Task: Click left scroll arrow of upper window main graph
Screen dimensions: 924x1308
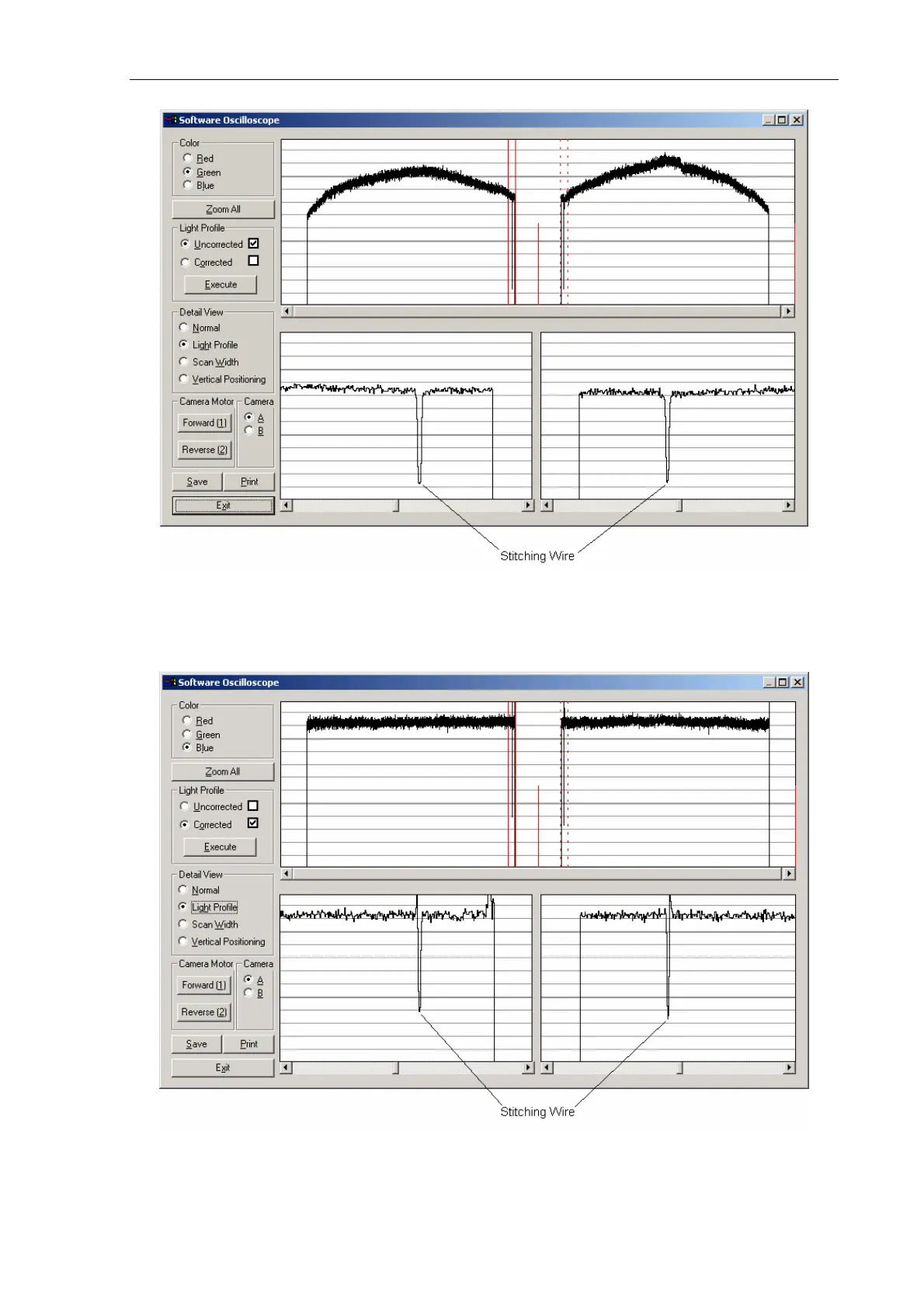Action: click(x=287, y=311)
